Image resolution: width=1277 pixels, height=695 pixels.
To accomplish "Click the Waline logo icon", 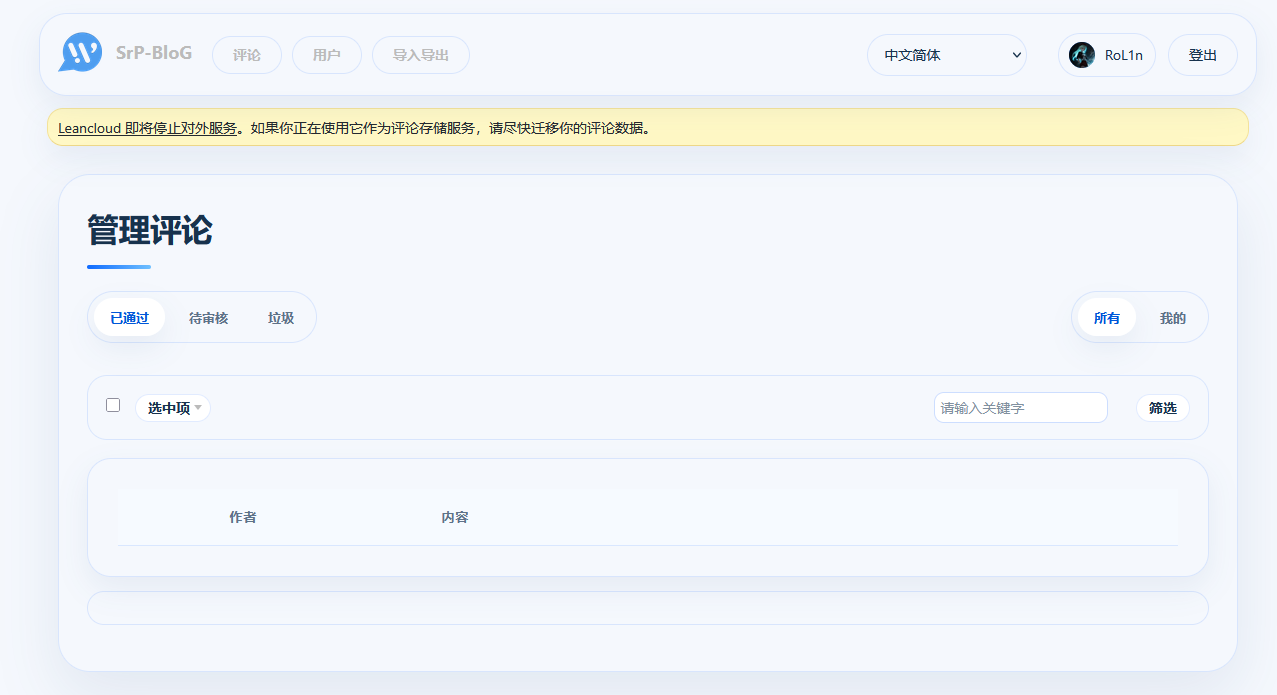I will pyautogui.click(x=81, y=52).
